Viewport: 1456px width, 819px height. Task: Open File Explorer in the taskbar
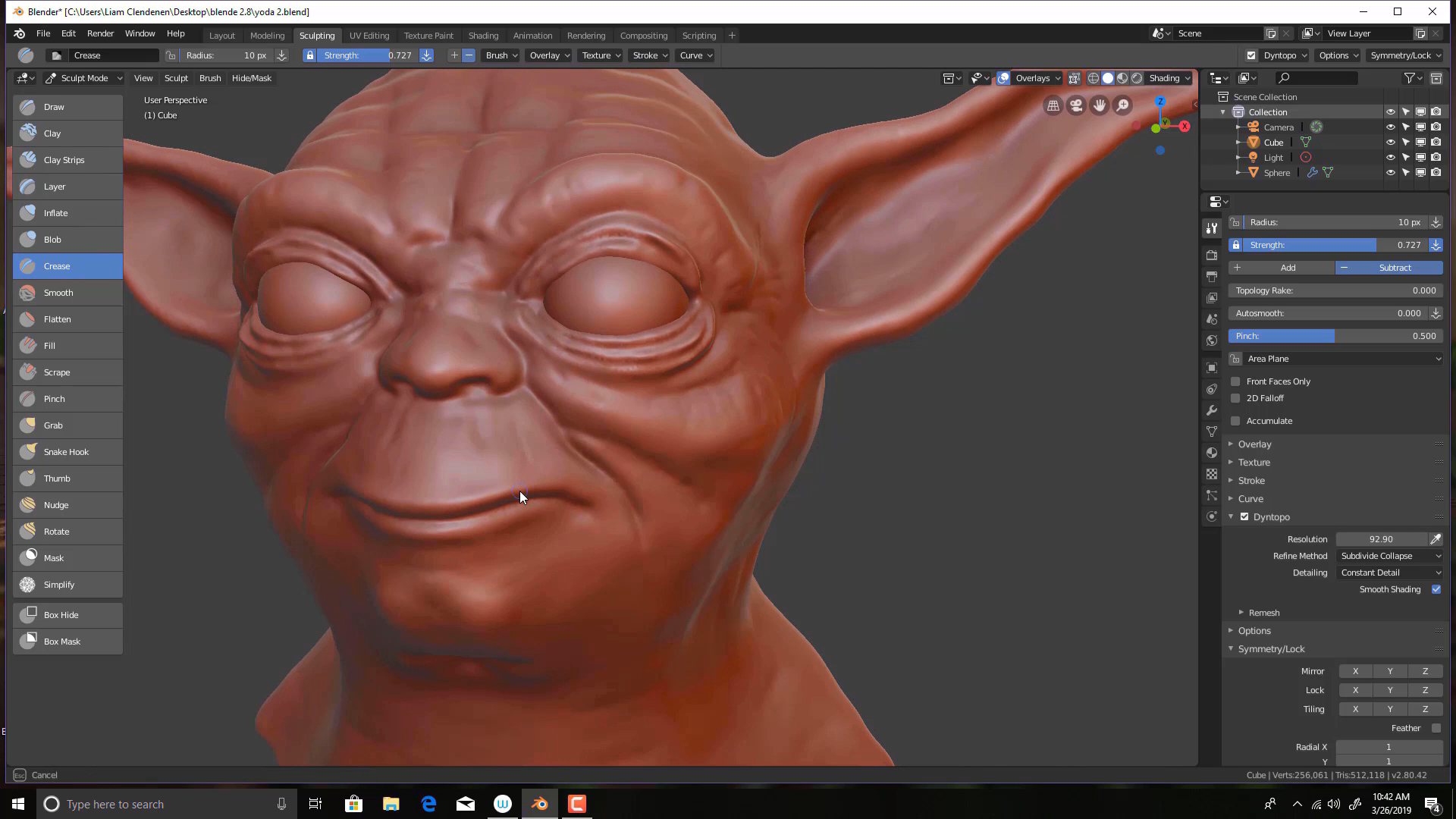tap(391, 804)
